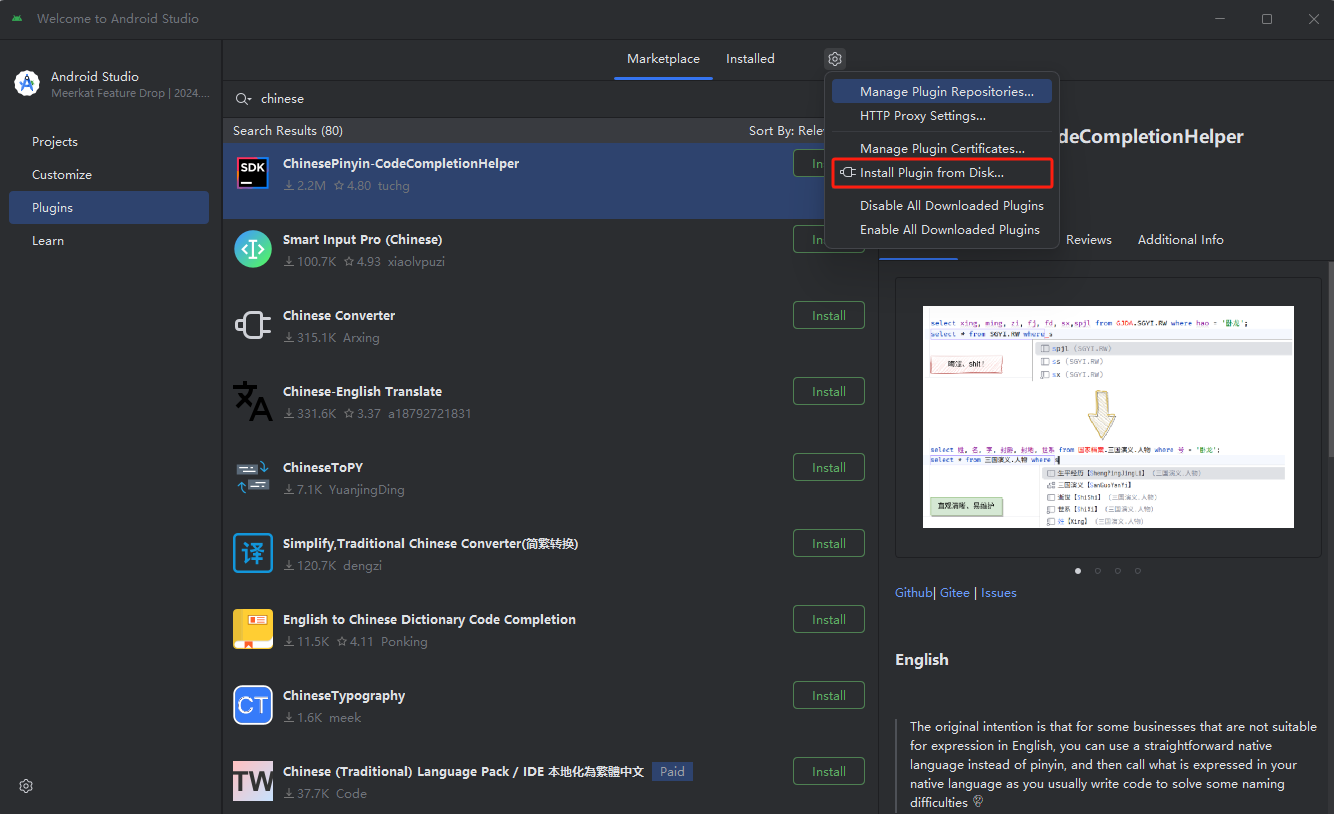
Task: Click the ChineseTypography CT icon
Action: tap(253, 705)
